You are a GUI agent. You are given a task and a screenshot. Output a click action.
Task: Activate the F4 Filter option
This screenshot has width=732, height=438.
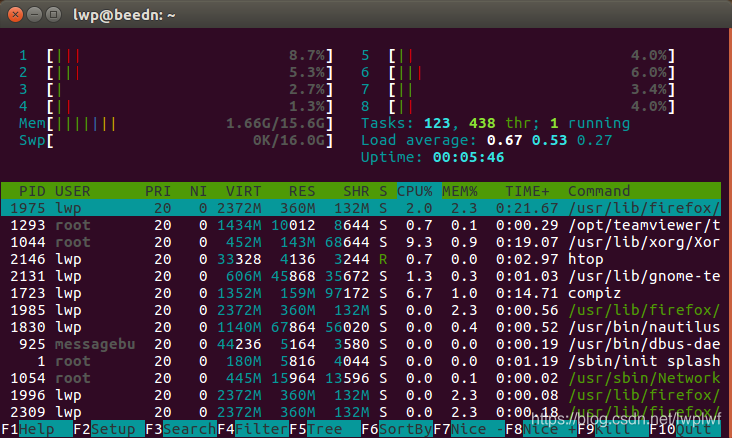(x=253, y=429)
